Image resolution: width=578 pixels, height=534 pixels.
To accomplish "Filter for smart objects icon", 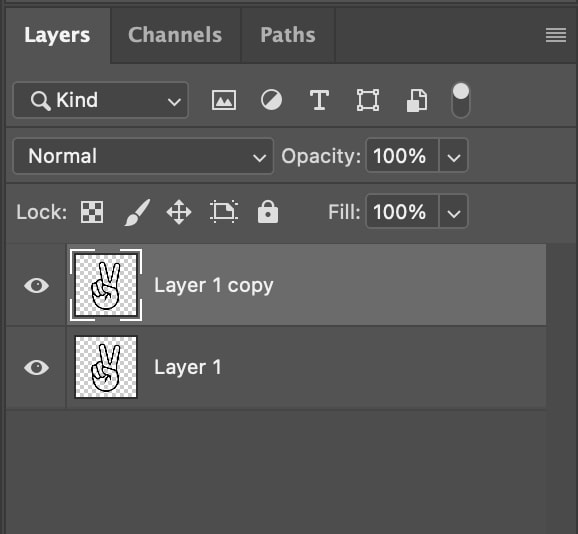I will [417, 100].
